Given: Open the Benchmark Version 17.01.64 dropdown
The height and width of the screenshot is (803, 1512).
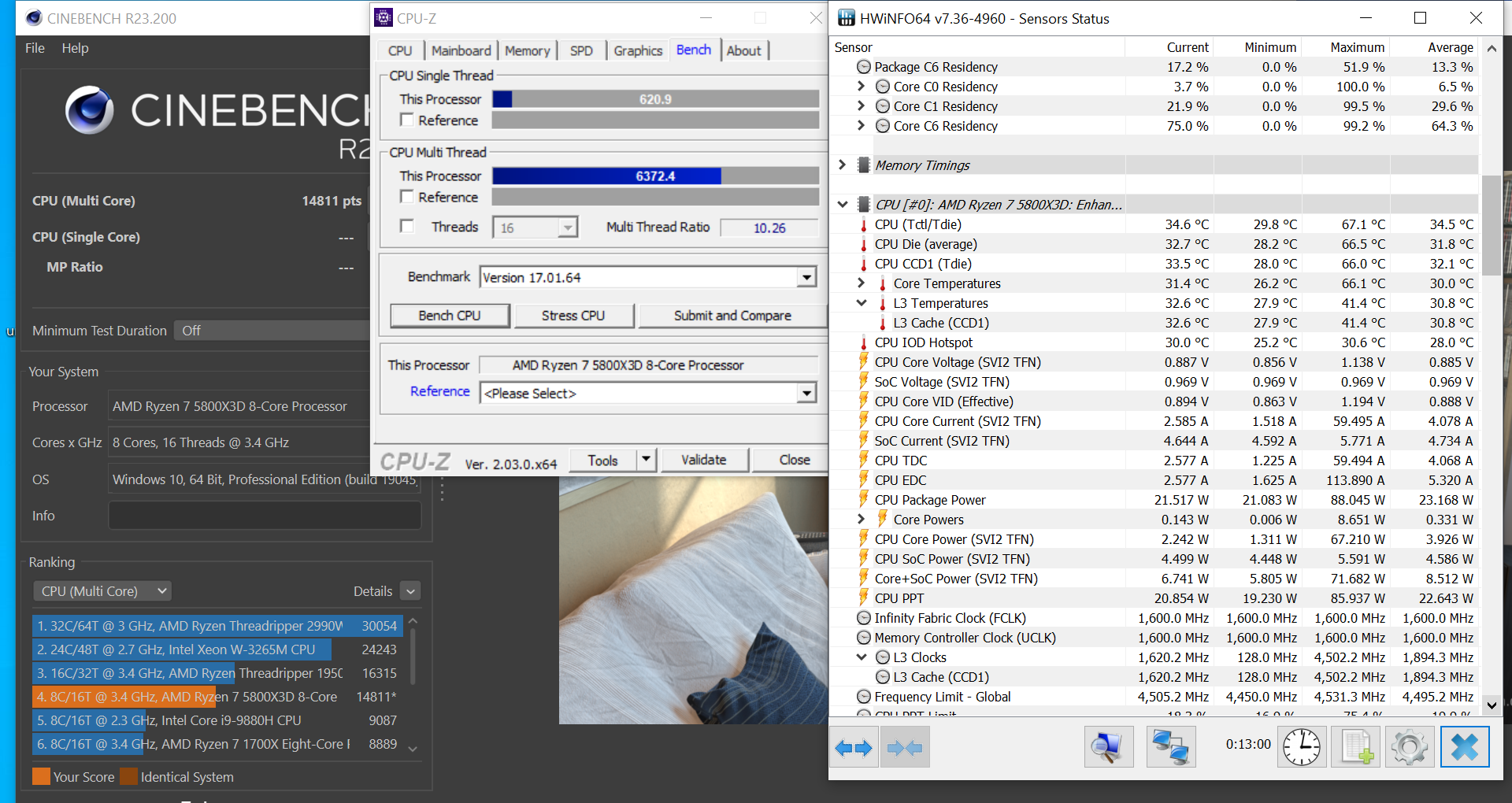Looking at the screenshot, I should click(x=805, y=276).
